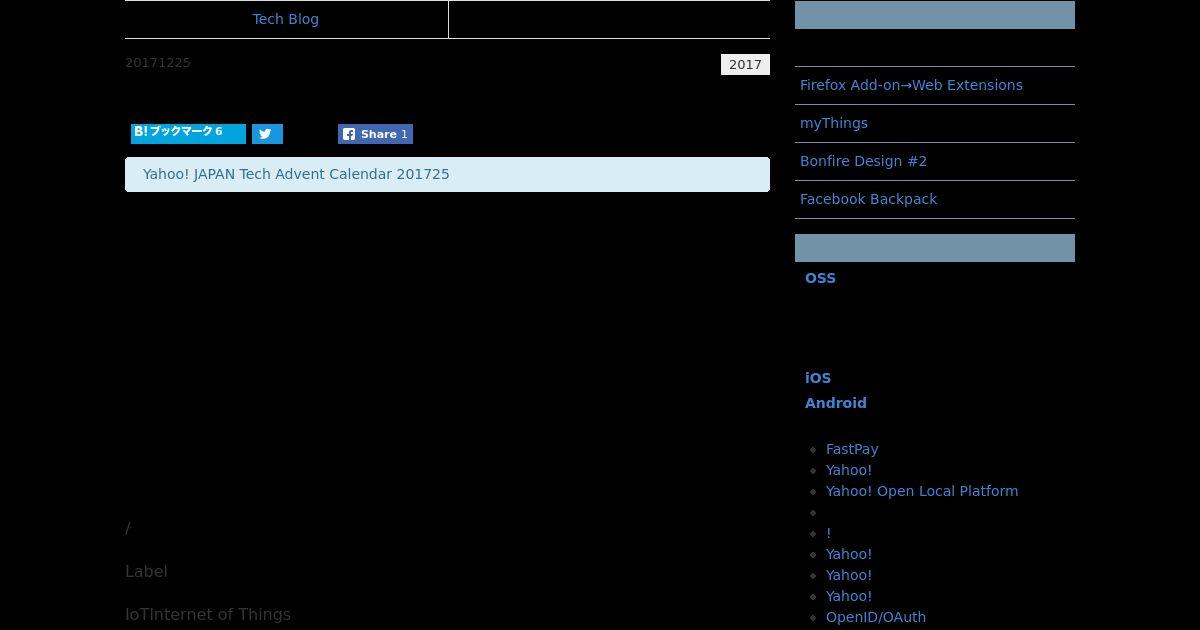Open Yahoo! JAPAN Tech Advent Calendar link

click(x=296, y=174)
